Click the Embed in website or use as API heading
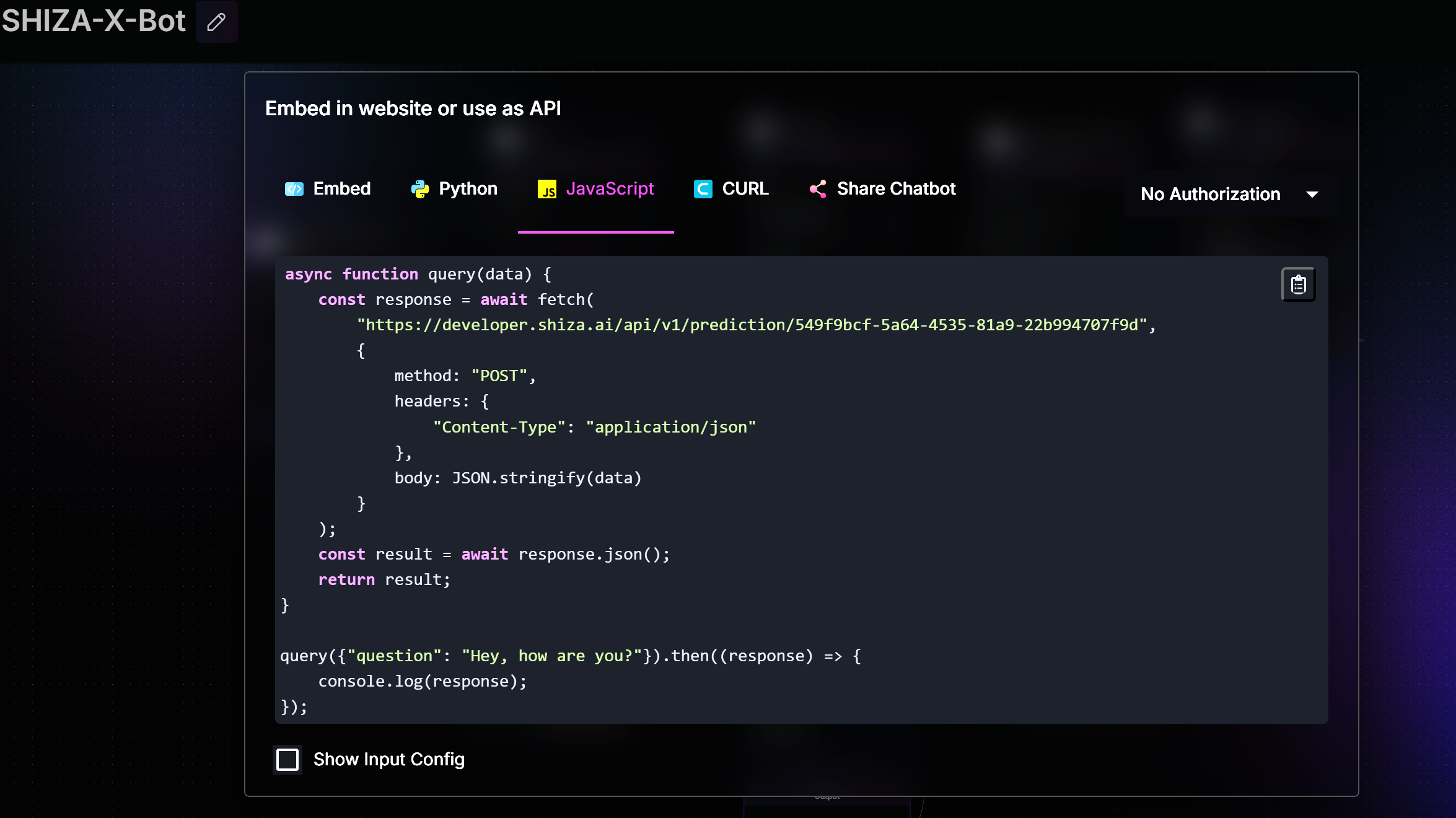This screenshot has width=1456, height=818. pyautogui.click(x=413, y=108)
